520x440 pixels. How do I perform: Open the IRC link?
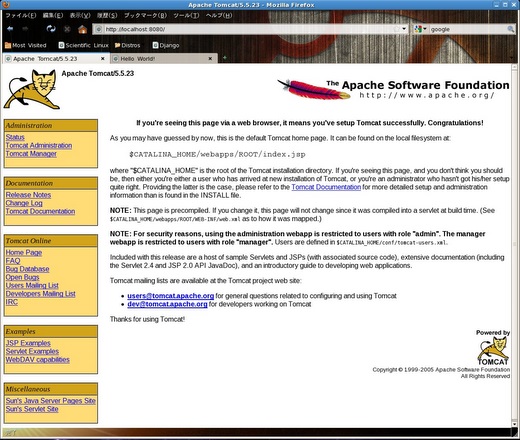[12, 302]
